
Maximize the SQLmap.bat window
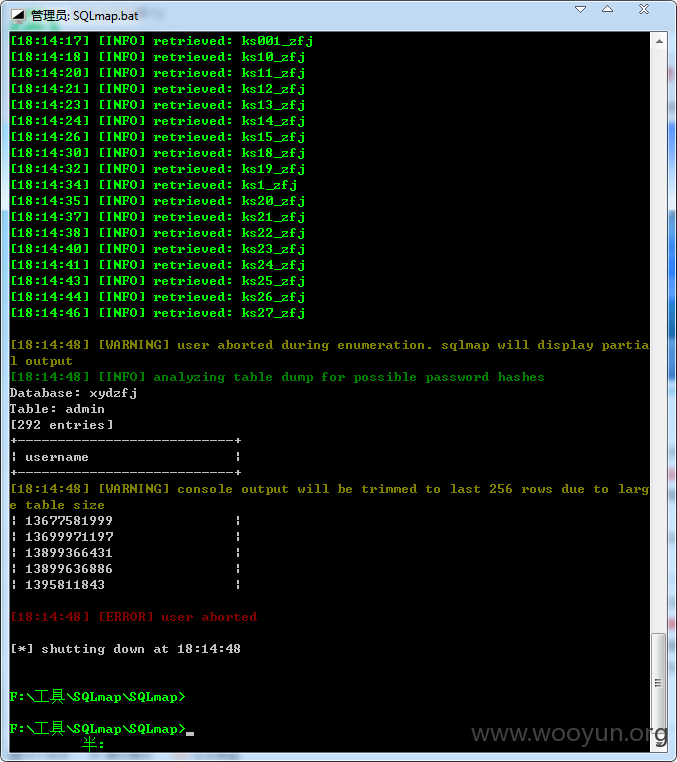click(608, 9)
